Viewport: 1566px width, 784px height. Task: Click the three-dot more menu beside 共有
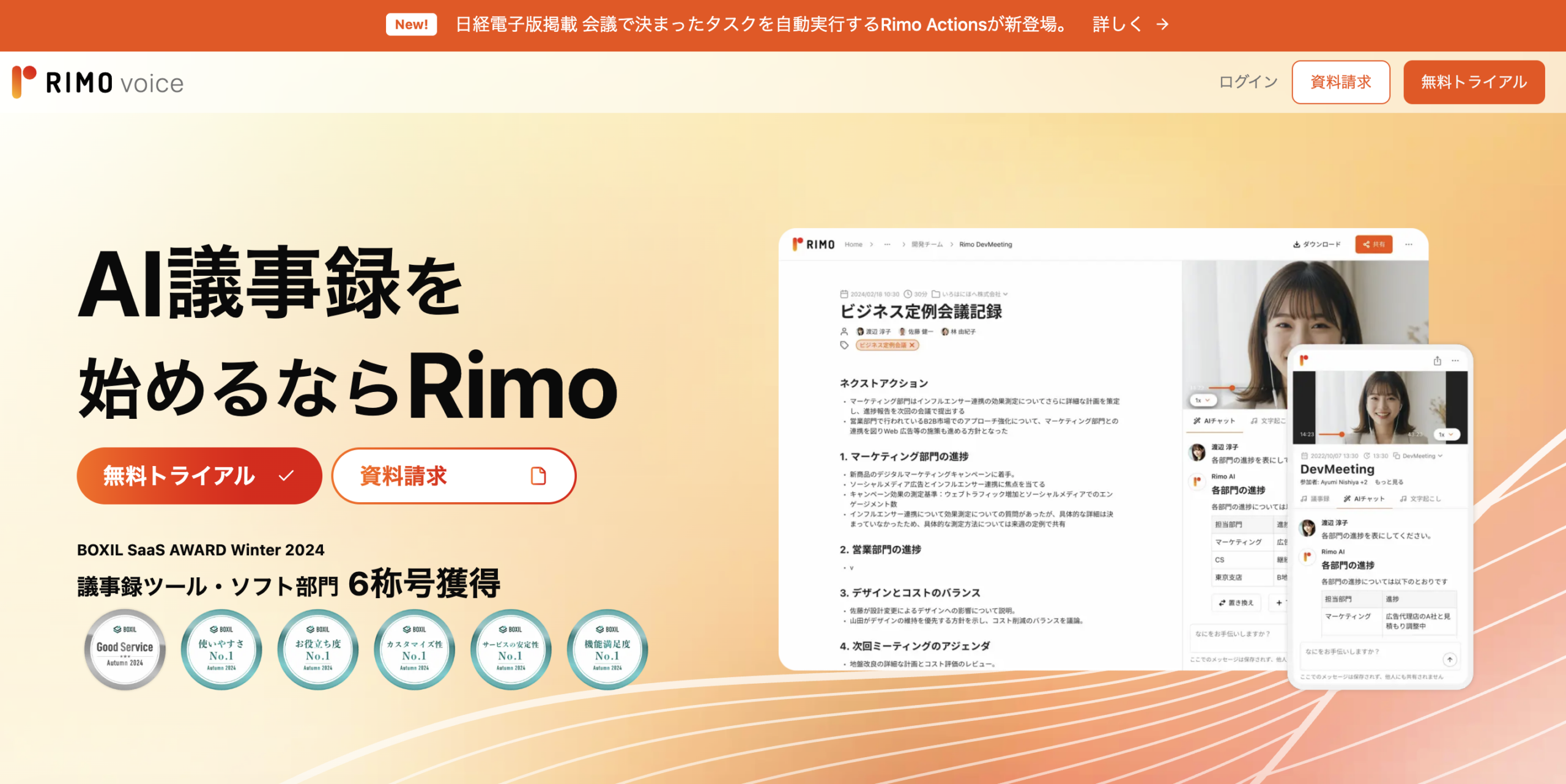pyautogui.click(x=1409, y=244)
